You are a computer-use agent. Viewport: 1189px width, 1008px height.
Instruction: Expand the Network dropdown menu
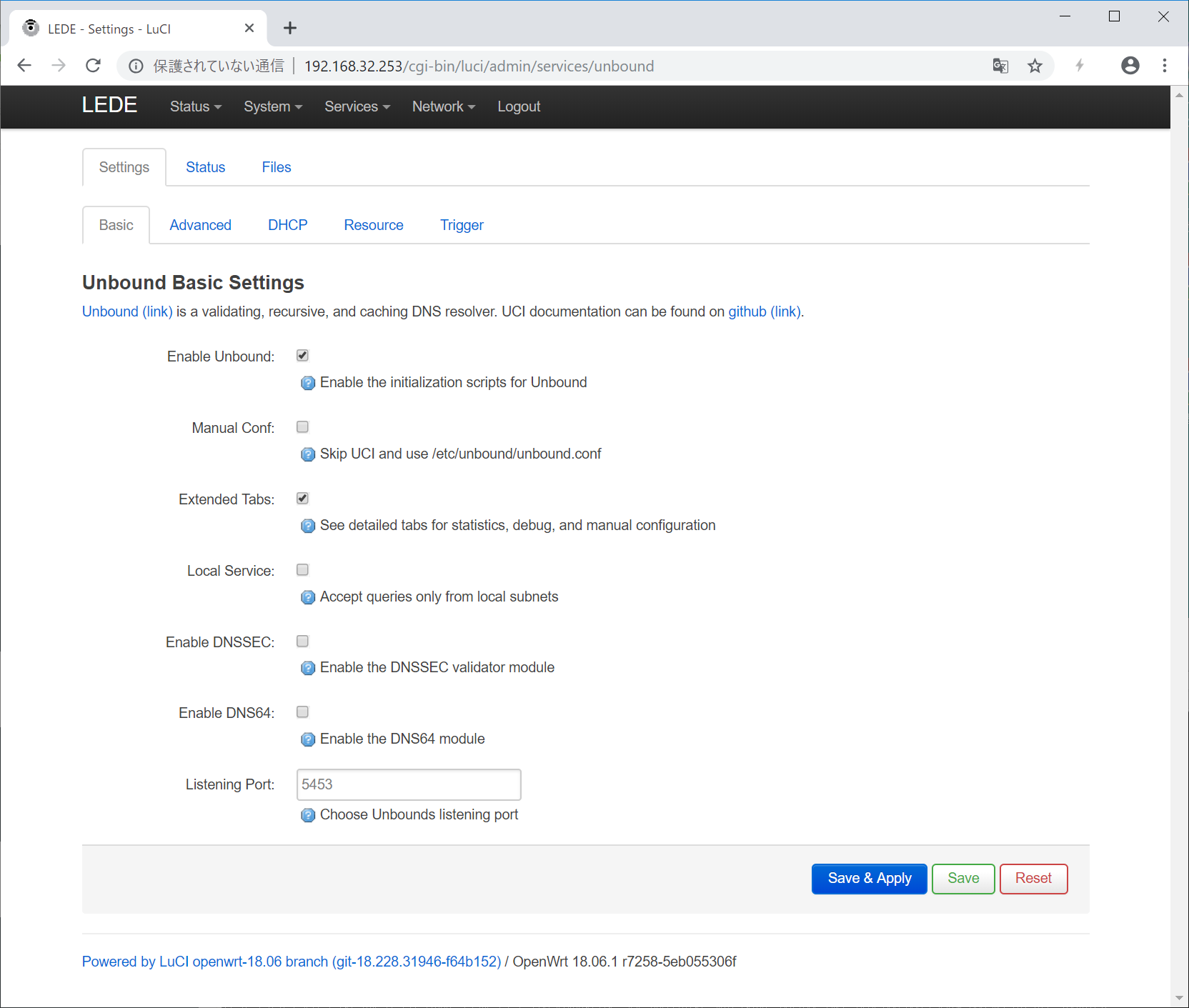point(444,106)
